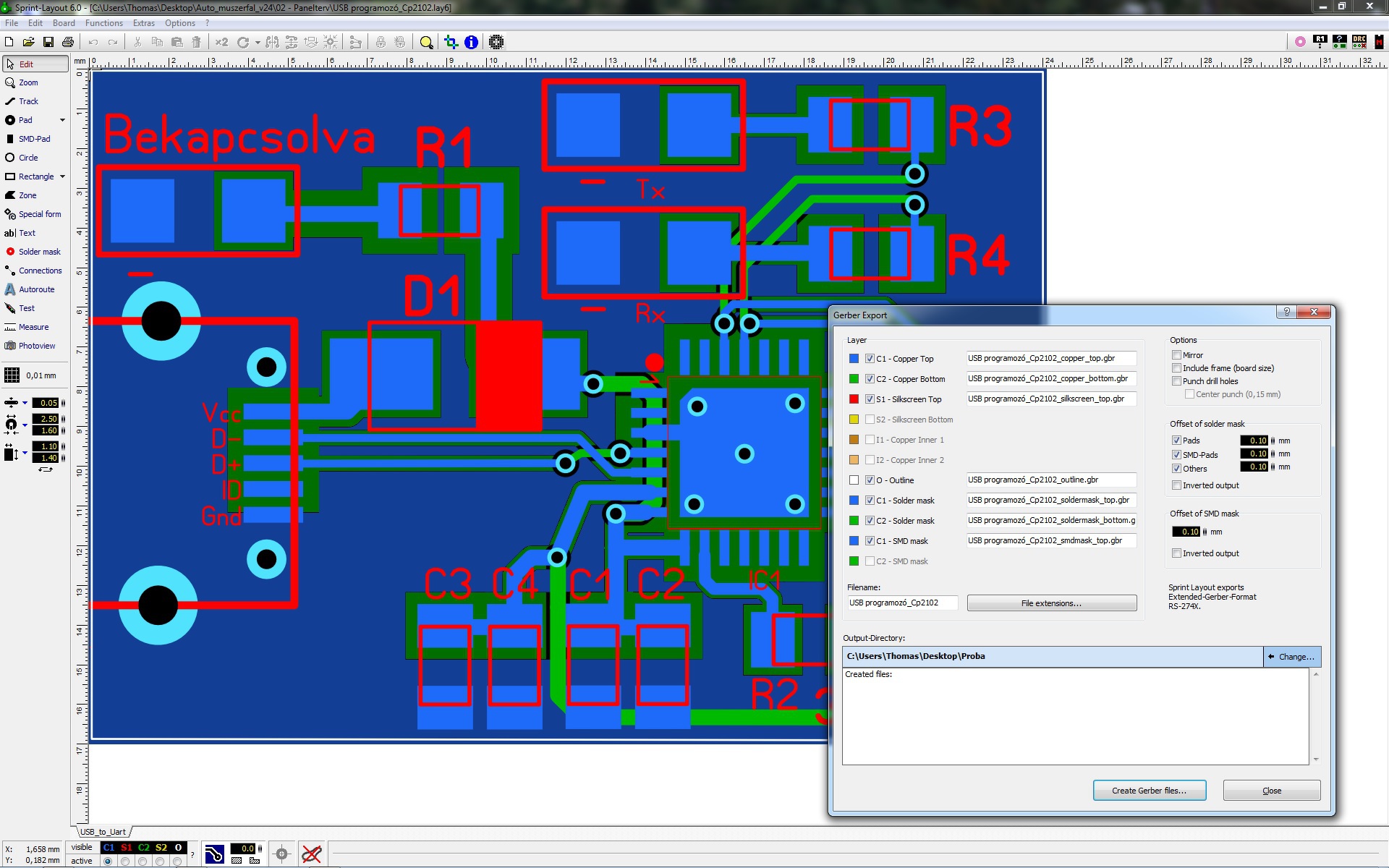Open the track width presets dropdown

pos(25,403)
